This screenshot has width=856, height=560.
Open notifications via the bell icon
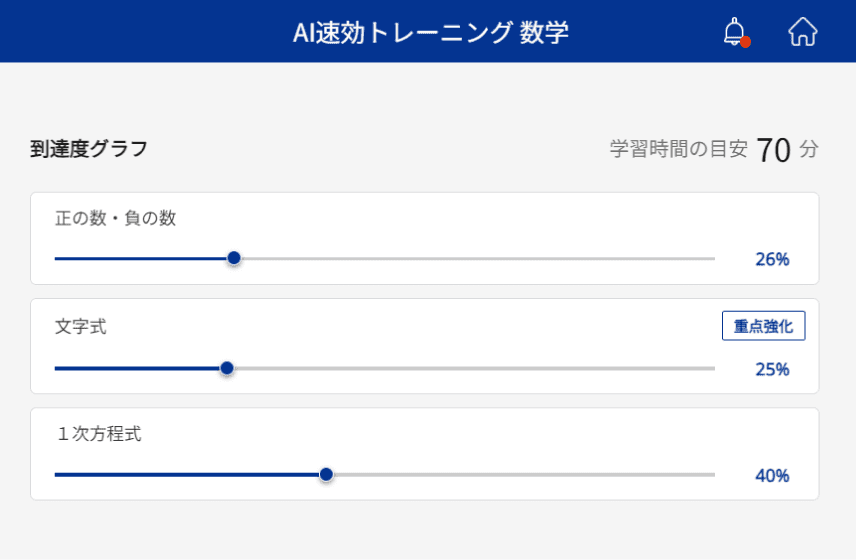(735, 32)
